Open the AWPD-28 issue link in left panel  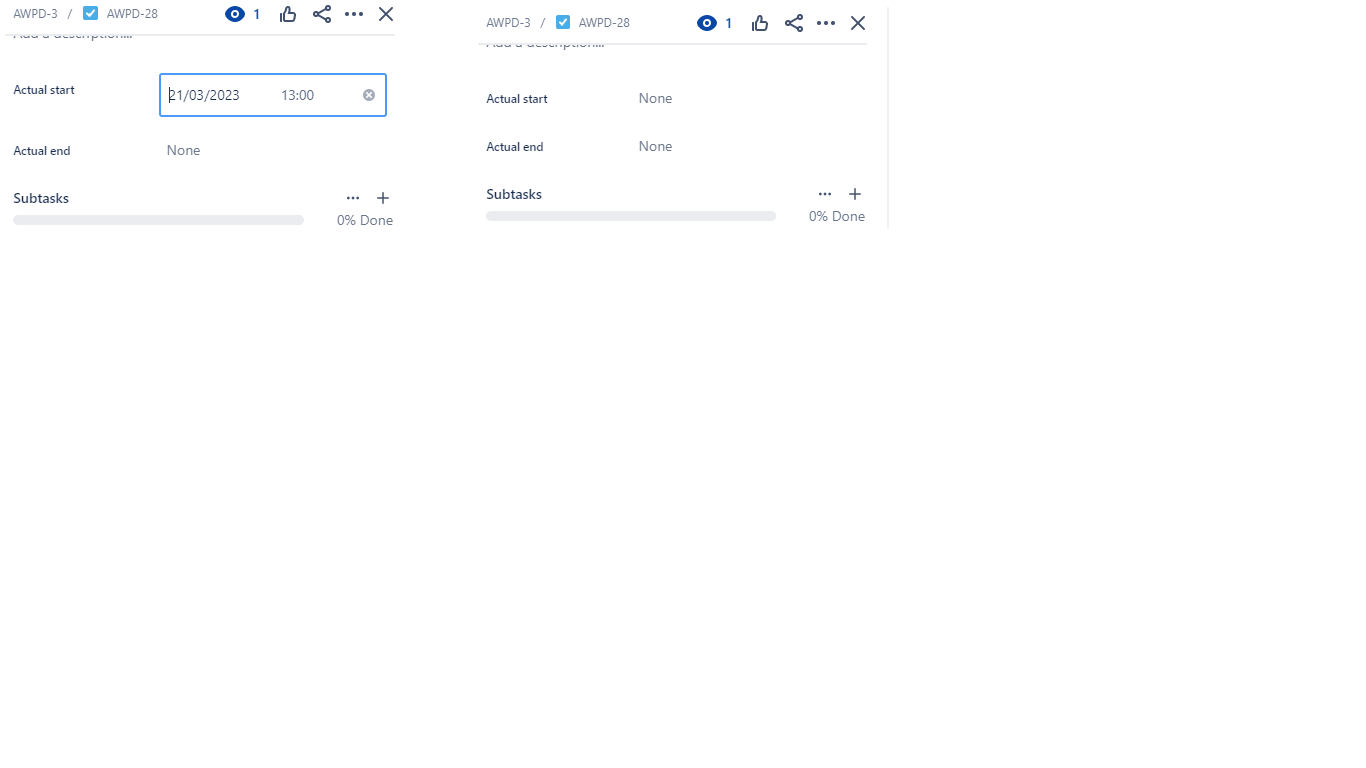[x=132, y=14]
